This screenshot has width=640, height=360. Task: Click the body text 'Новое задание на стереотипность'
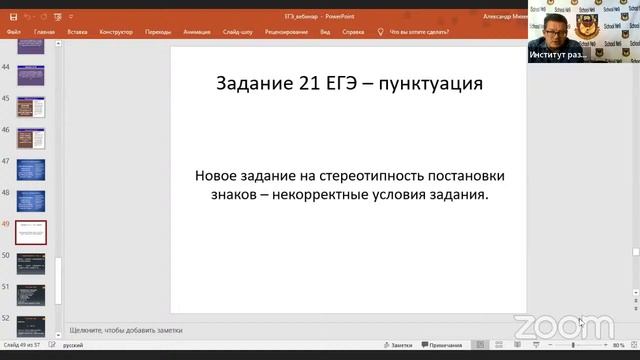(310, 176)
